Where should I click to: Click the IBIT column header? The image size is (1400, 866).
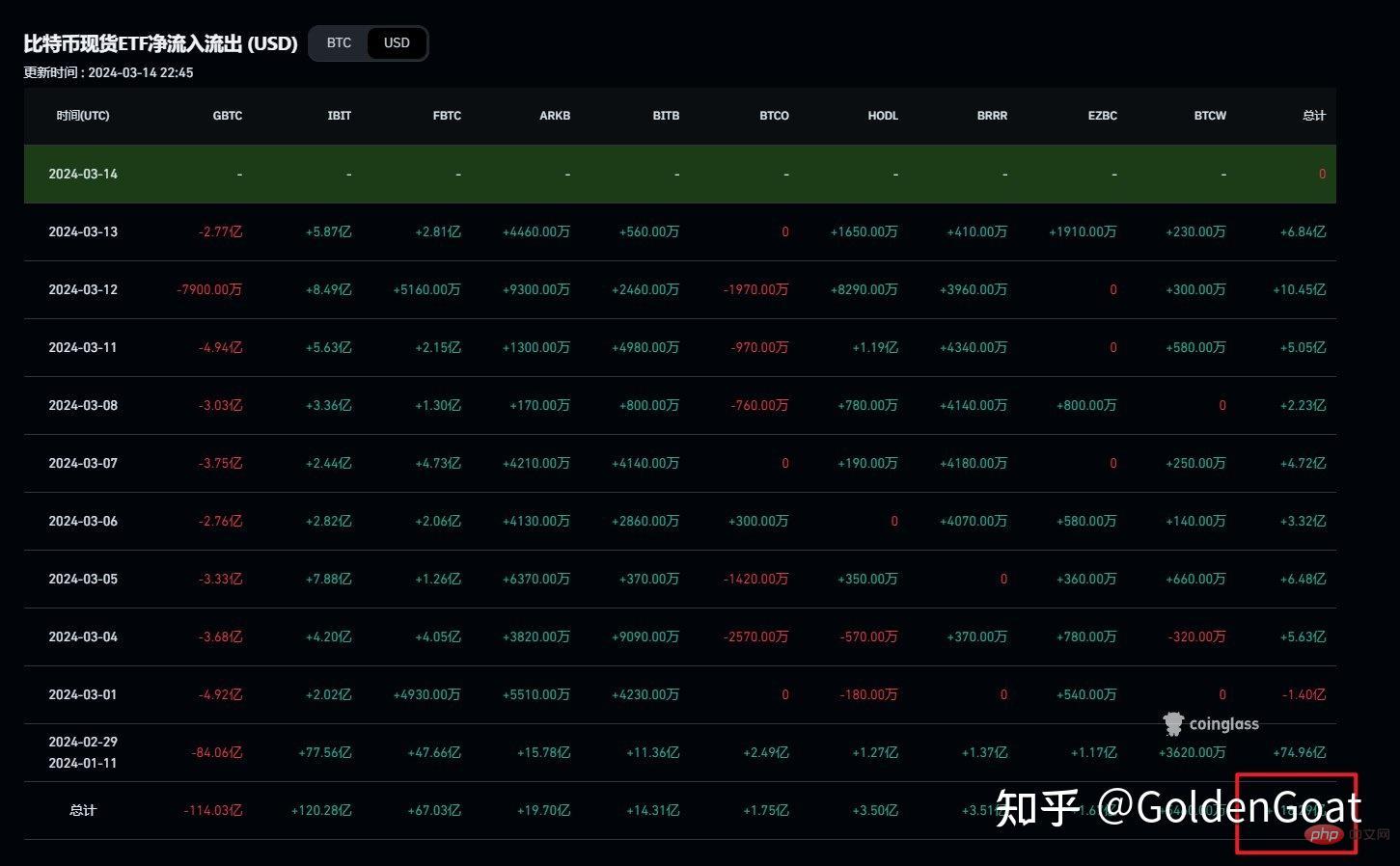pos(340,116)
